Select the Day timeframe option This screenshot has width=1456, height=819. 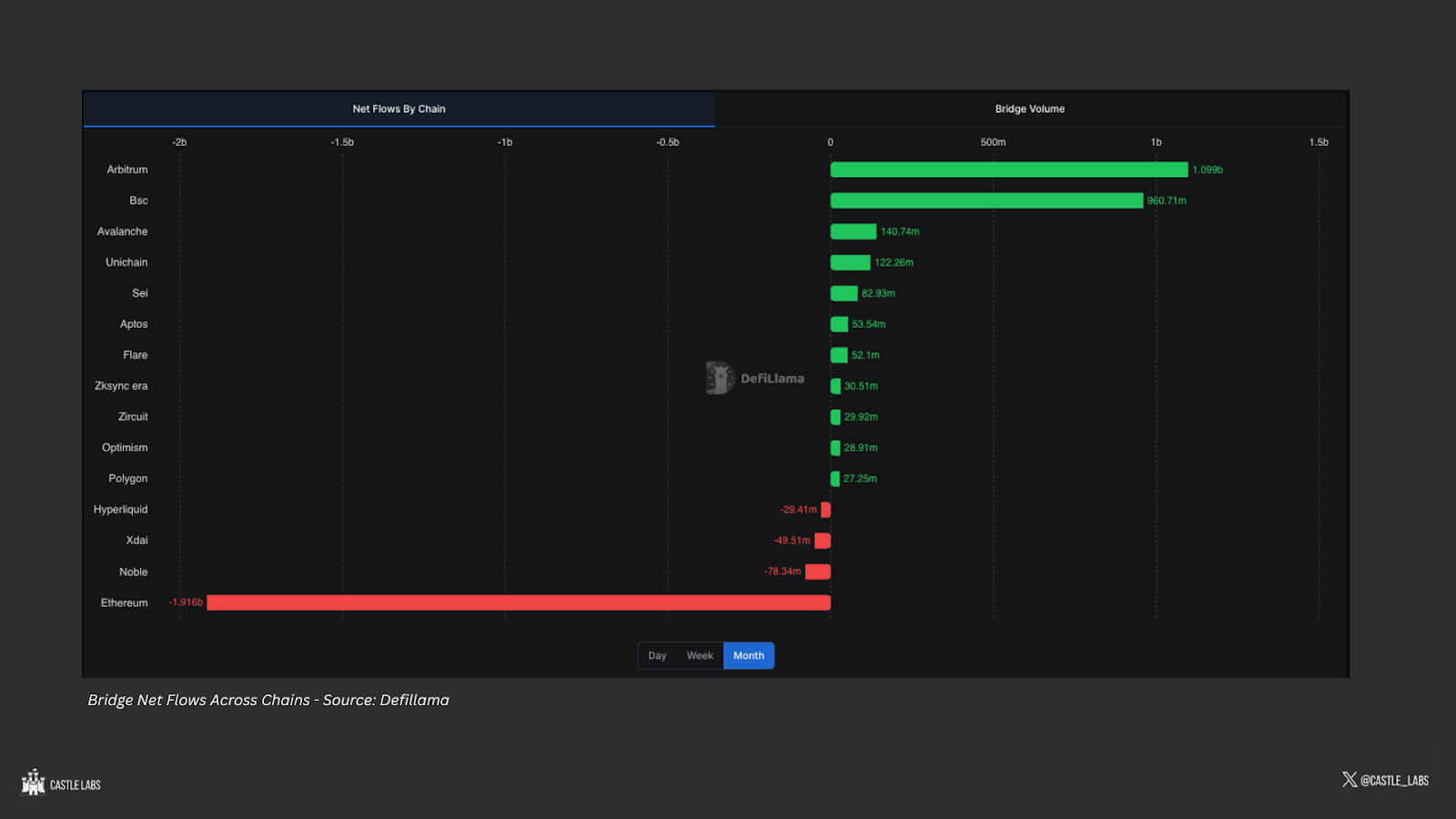pos(657,655)
